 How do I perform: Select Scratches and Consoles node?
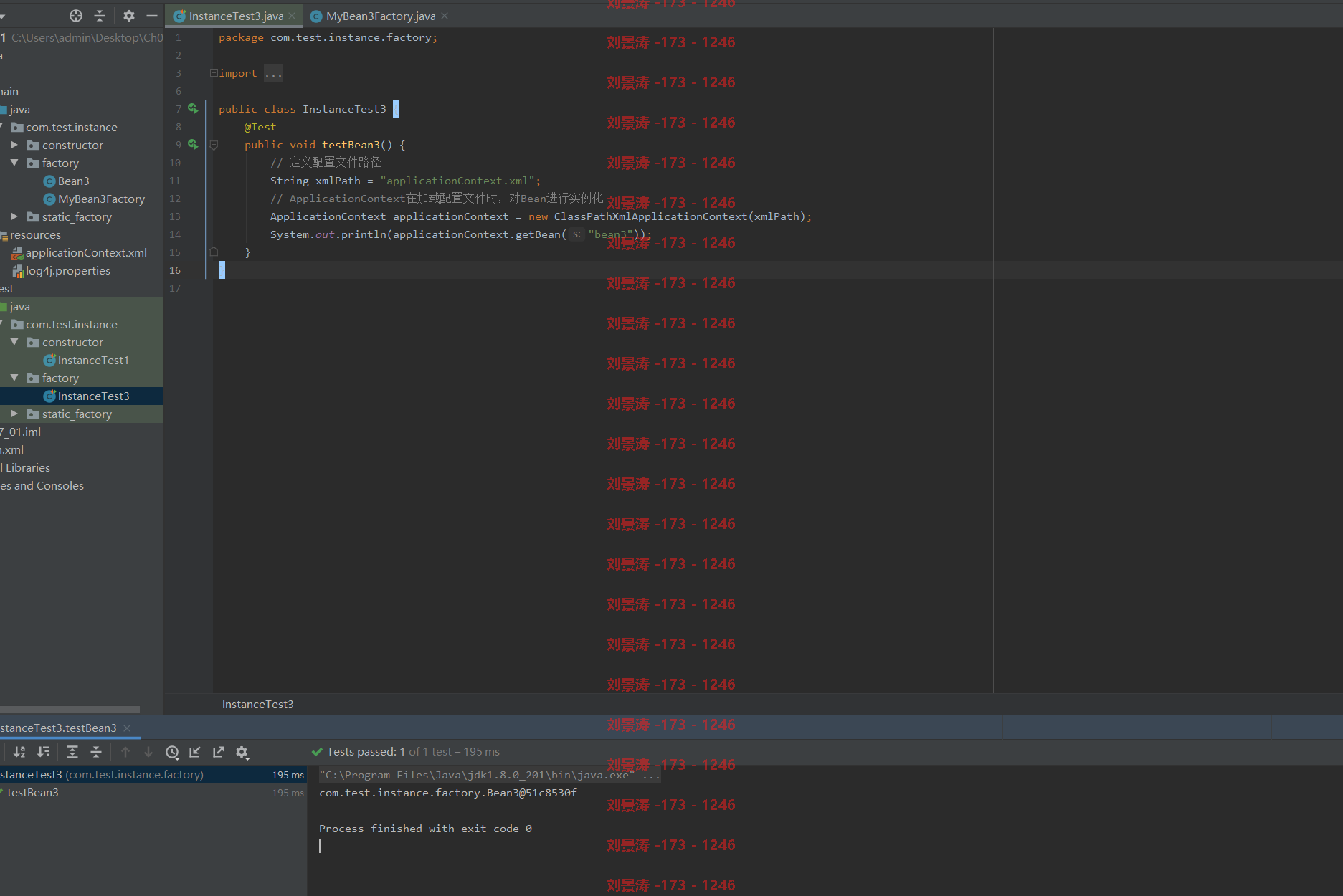tap(42, 485)
